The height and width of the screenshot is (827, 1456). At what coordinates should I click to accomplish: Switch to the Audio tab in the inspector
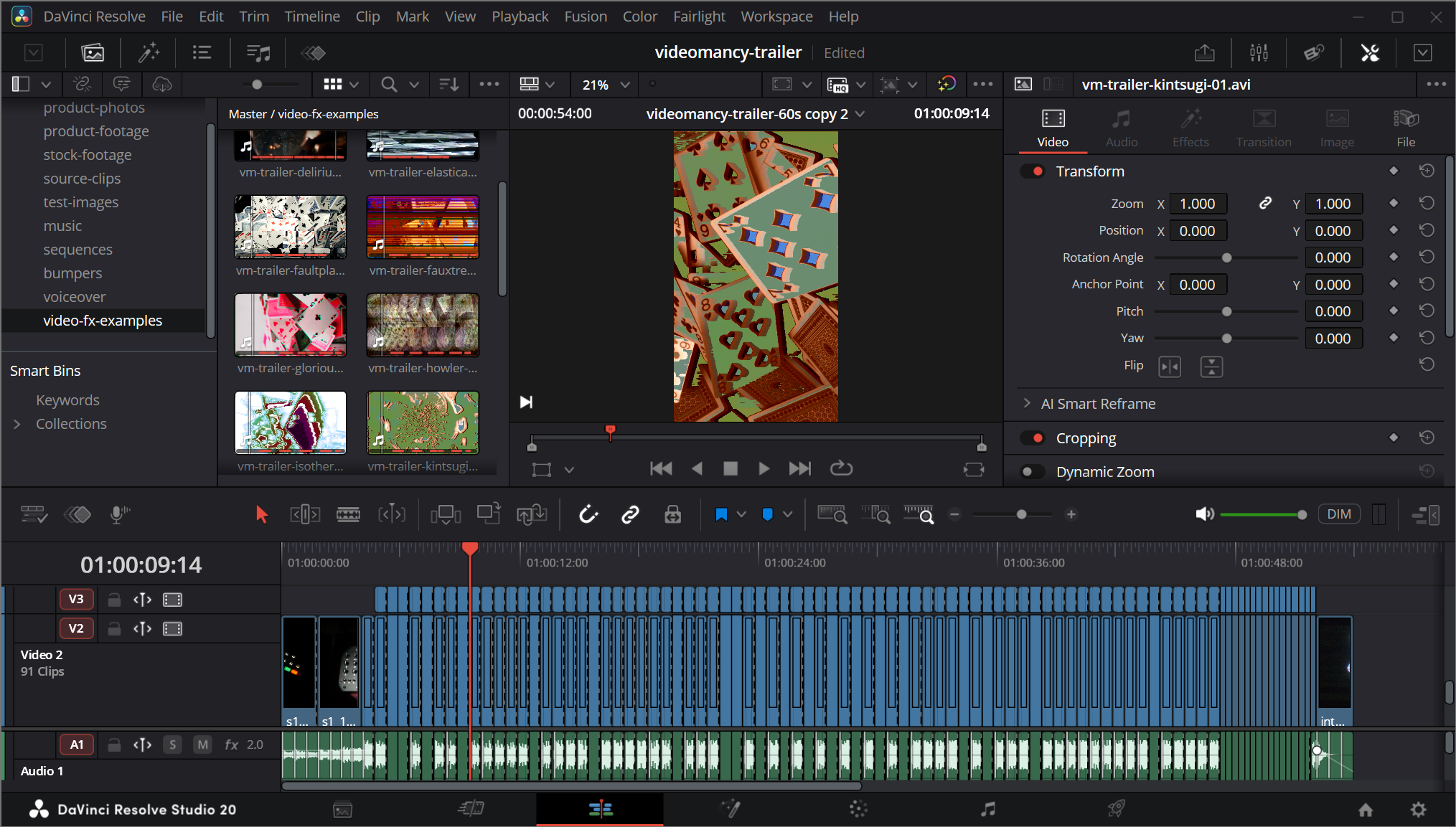pos(1121,128)
